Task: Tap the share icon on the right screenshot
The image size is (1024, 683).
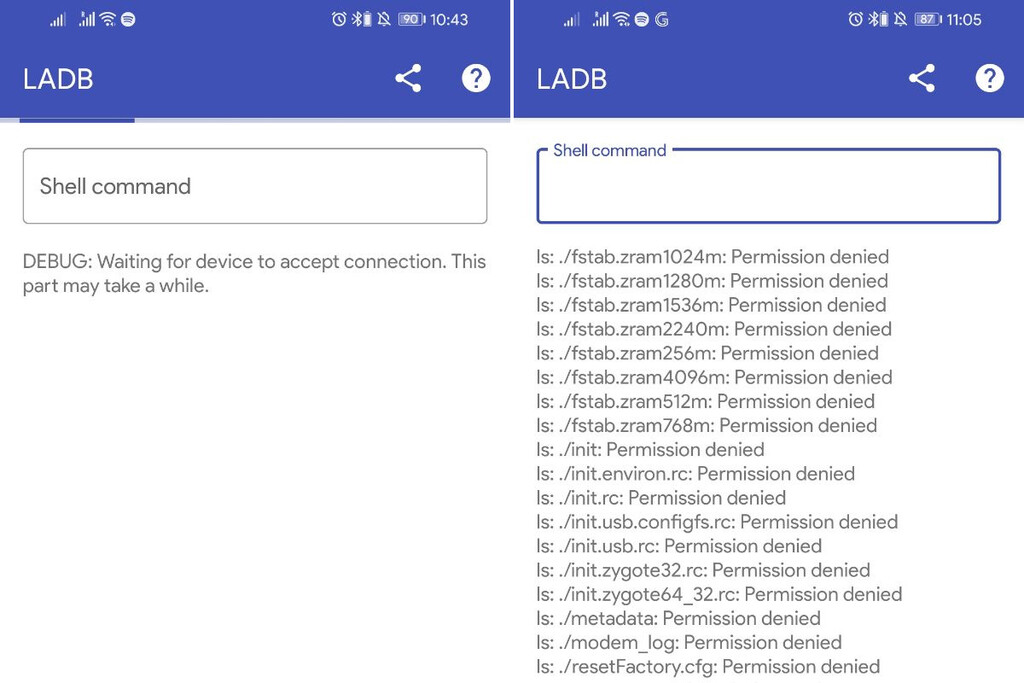Action: (921, 78)
